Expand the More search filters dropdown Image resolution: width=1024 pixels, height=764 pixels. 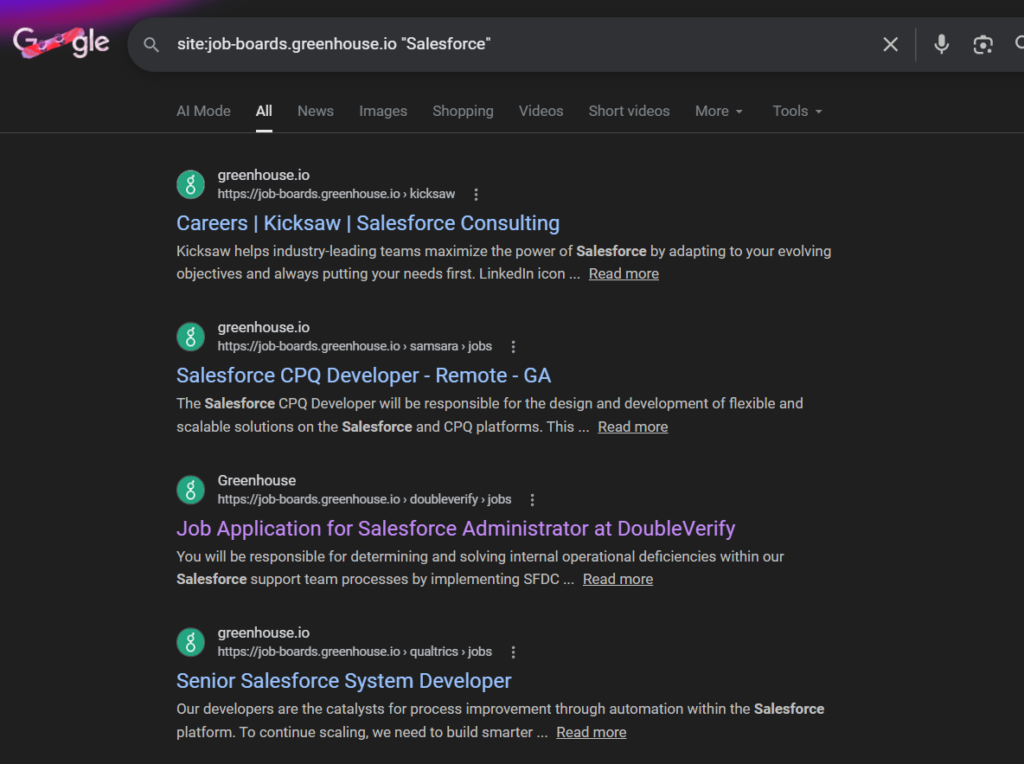tap(719, 111)
